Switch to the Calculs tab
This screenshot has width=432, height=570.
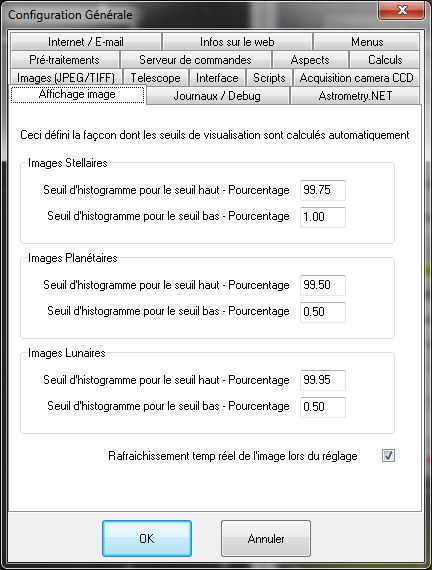click(x=385, y=60)
